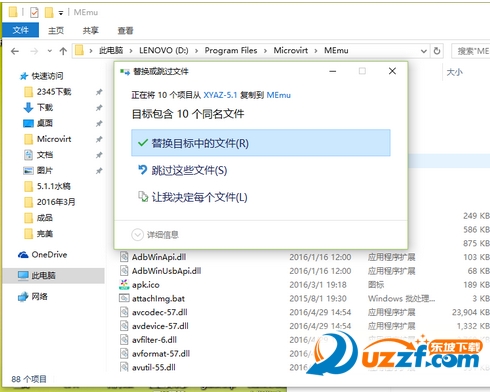Click MEmu in address breadcrumb
This screenshot has height=392, width=490.
(x=336, y=50)
